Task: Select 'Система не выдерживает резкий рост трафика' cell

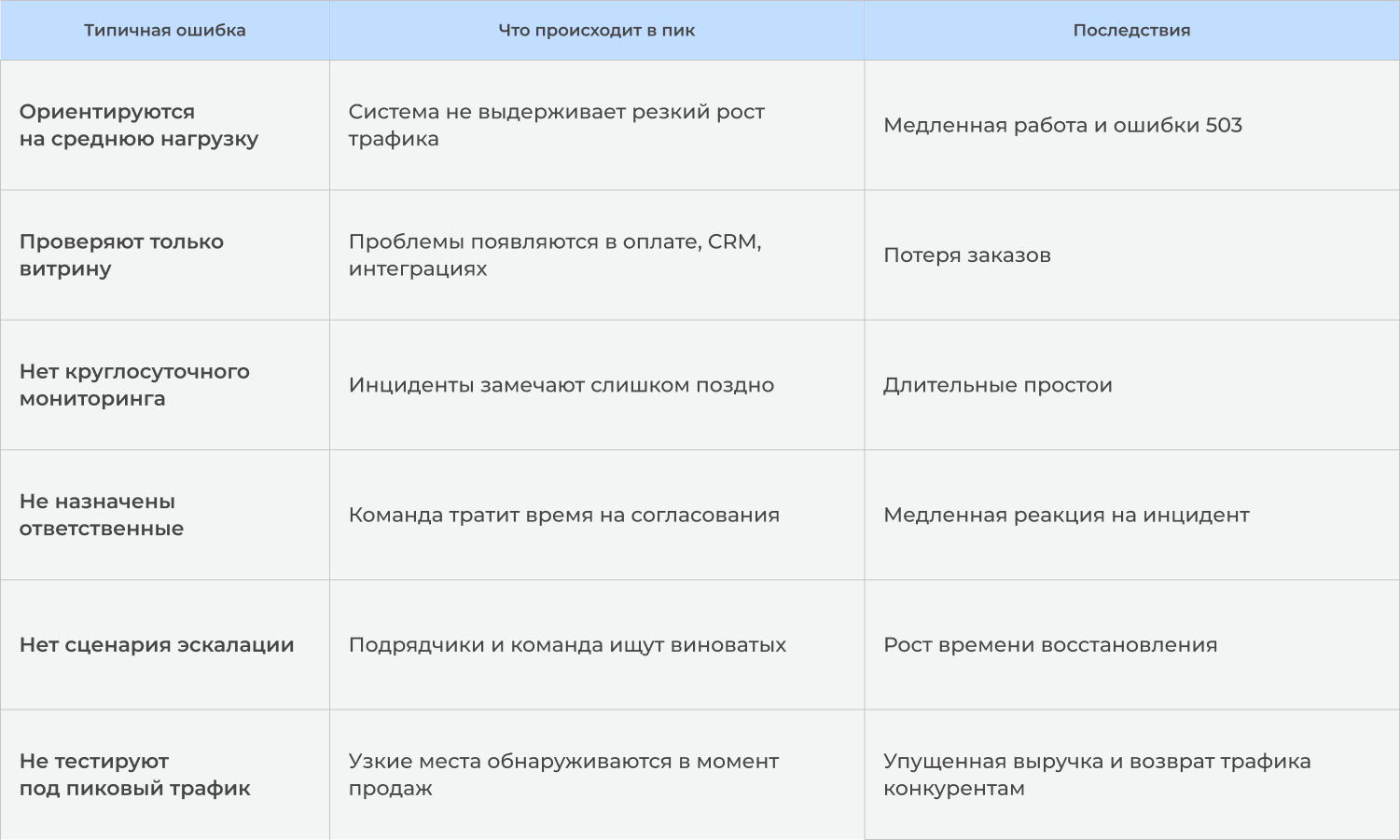Action: click(597, 126)
